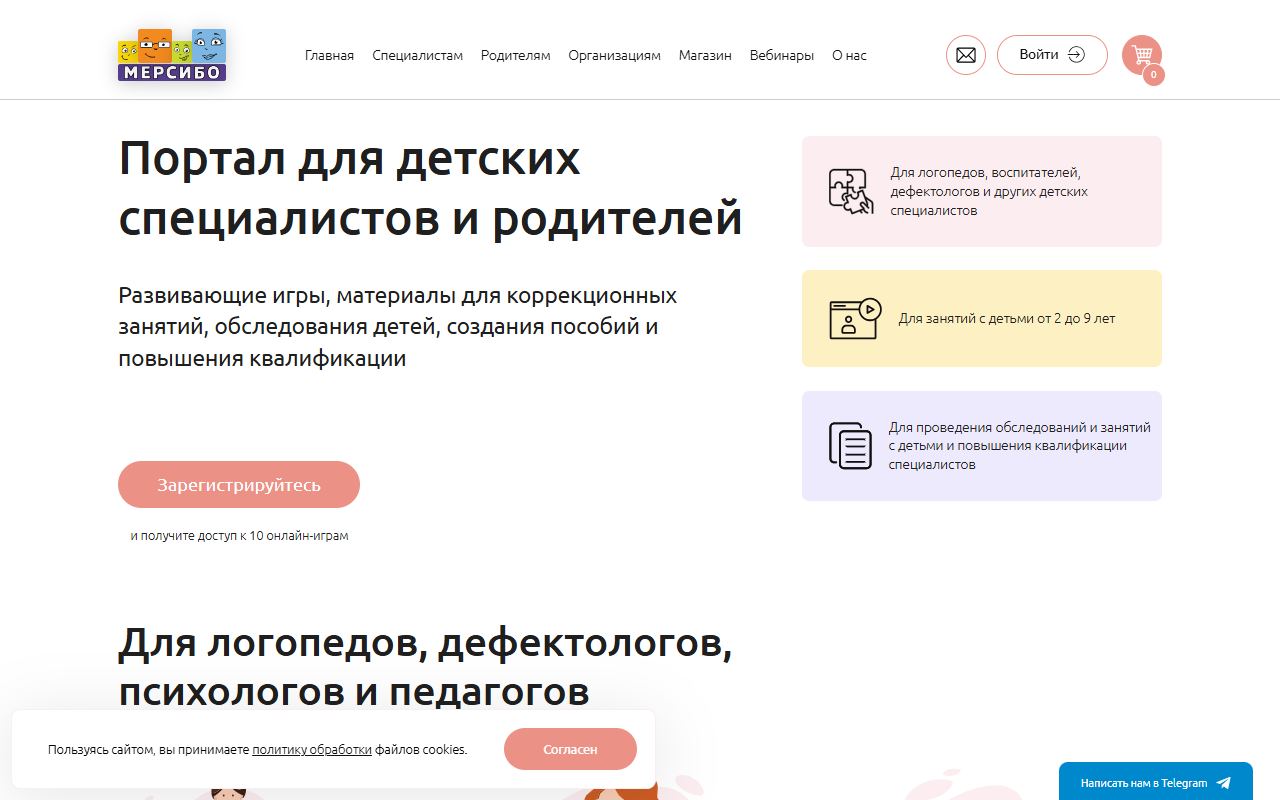This screenshot has width=1280, height=800.
Task: Open Вебинары in navigation
Action: tap(781, 55)
